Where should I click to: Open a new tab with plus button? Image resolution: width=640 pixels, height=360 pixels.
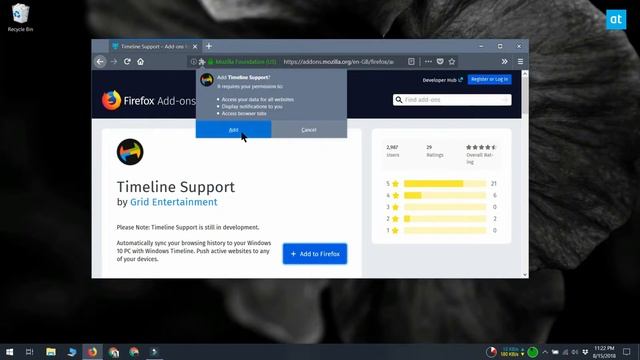(209, 46)
